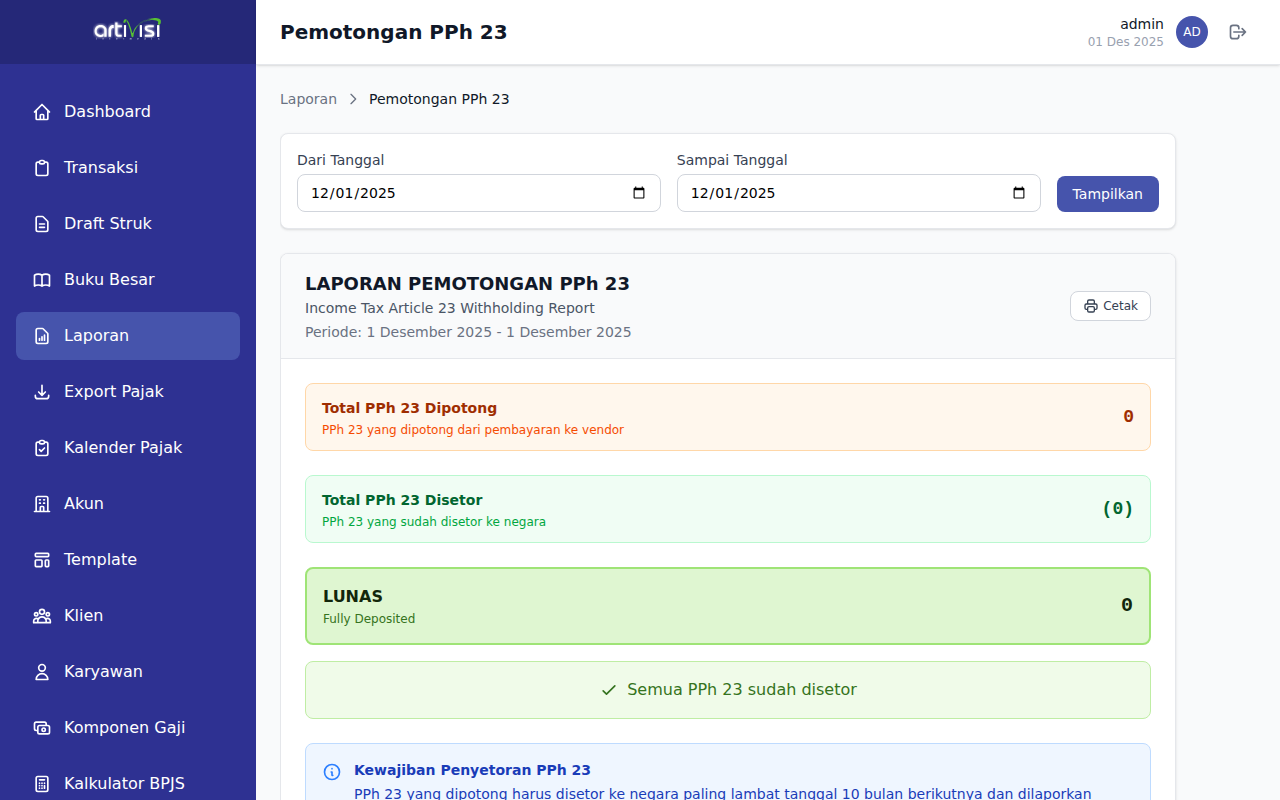Open the Karyawan sidebar entry
The image size is (1280, 800).
(x=103, y=672)
